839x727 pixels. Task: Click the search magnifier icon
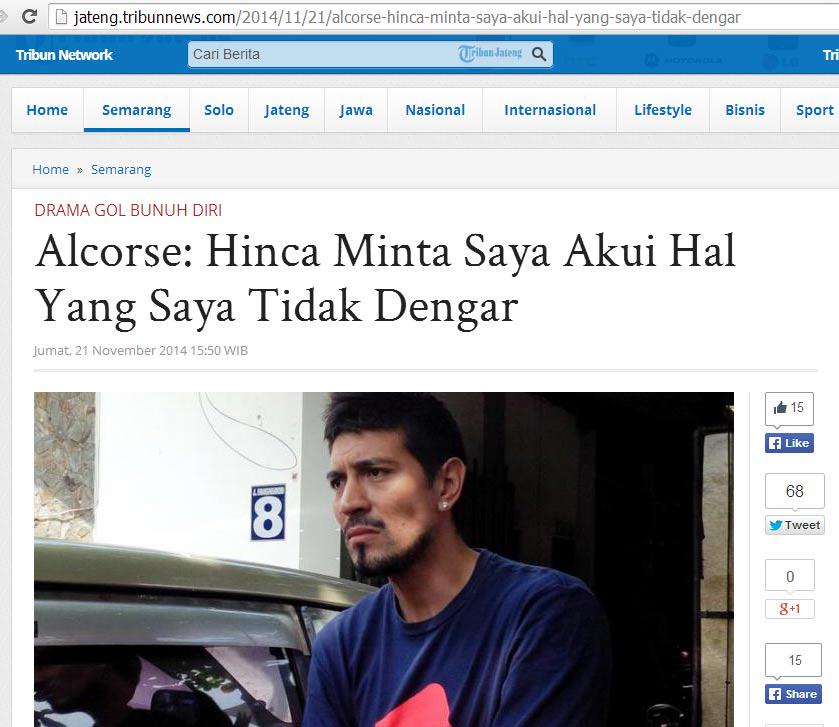[x=538, y=54]
